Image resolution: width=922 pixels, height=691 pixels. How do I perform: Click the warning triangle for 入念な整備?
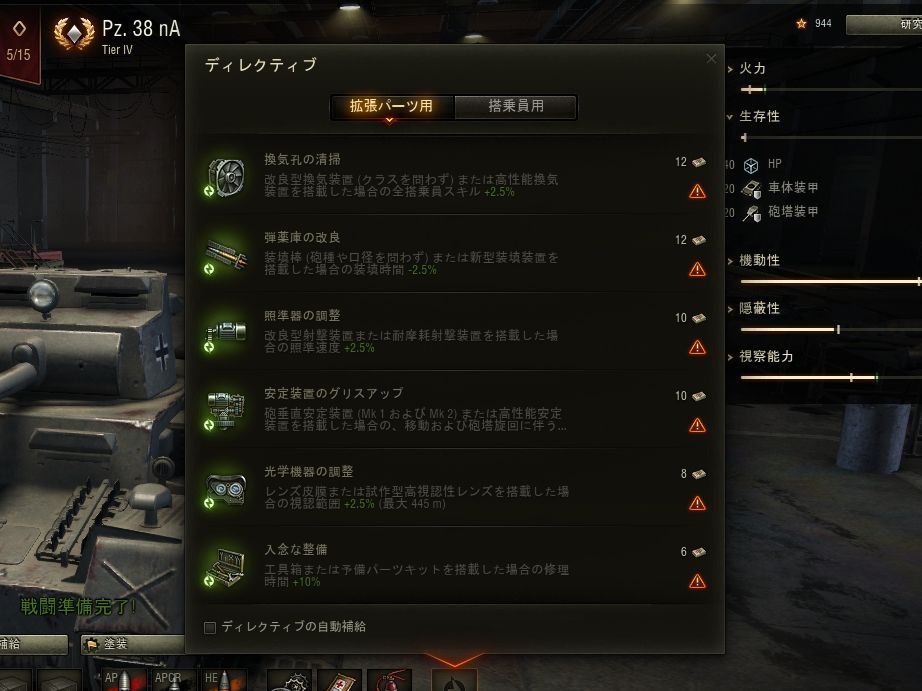pos(697,582)
